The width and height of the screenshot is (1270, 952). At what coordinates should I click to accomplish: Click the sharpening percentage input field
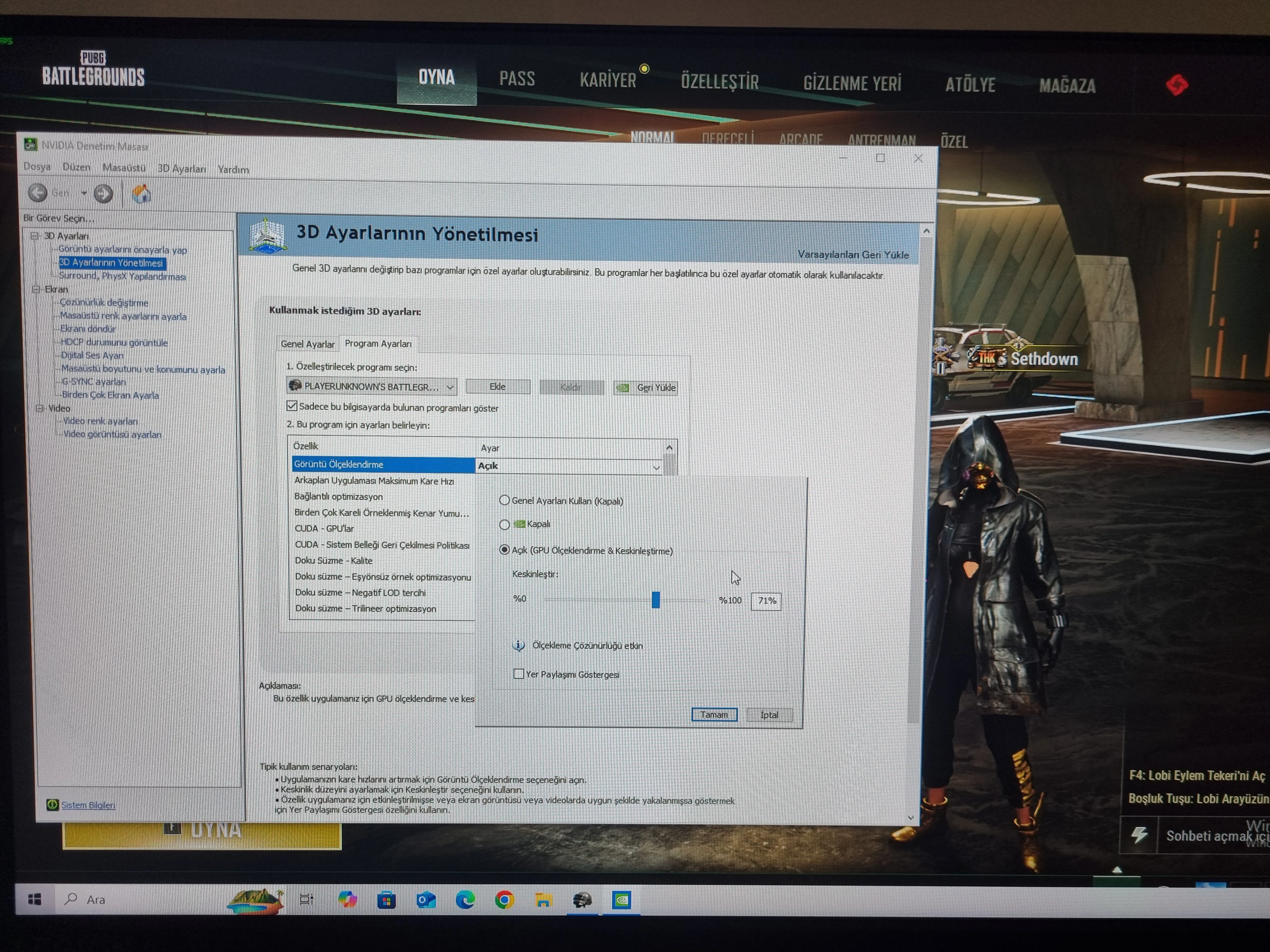click(x=766, y=601)
